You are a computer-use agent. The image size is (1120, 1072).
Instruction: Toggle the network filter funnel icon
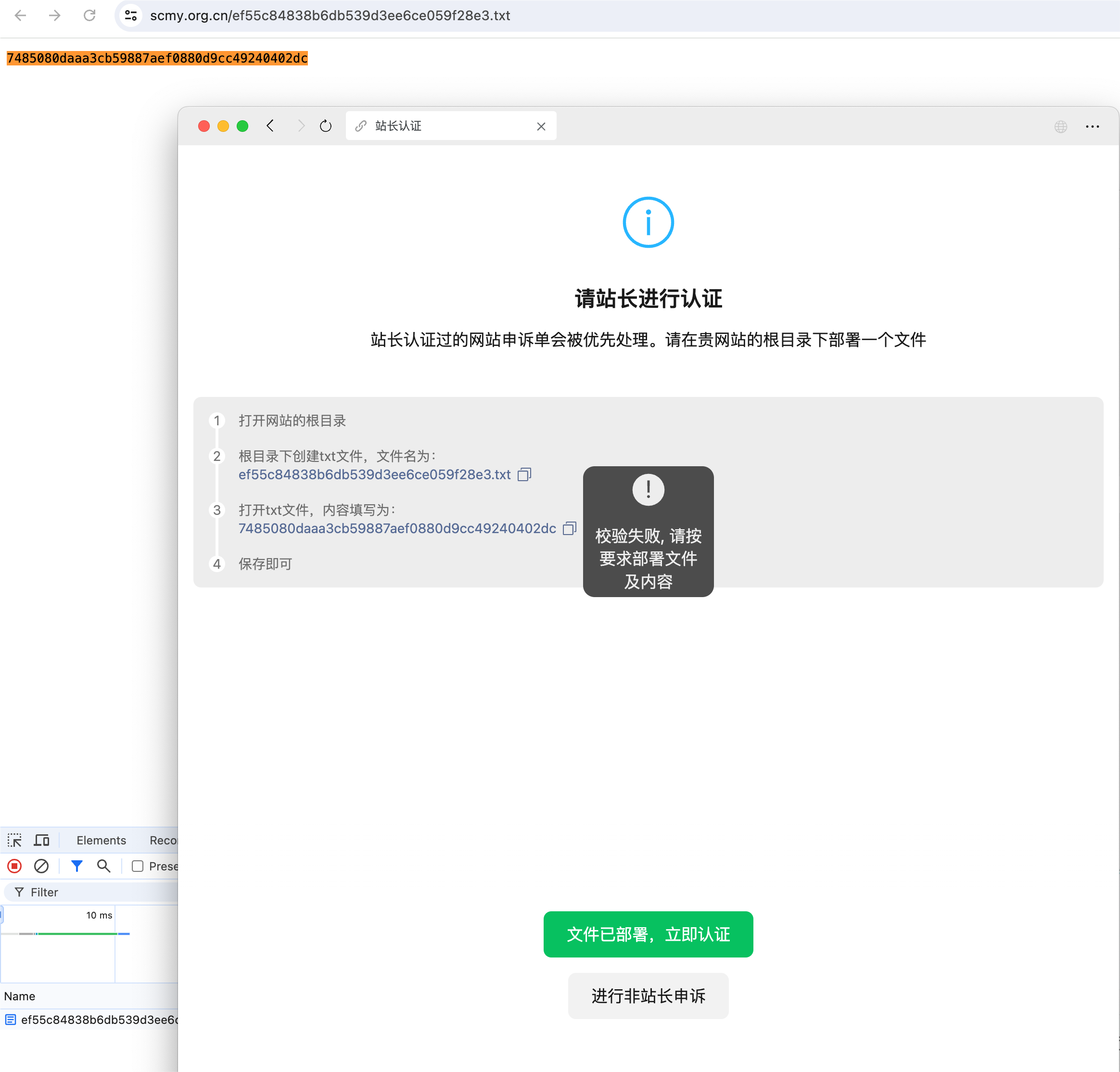pyautogui.click(x=76, y=866)
